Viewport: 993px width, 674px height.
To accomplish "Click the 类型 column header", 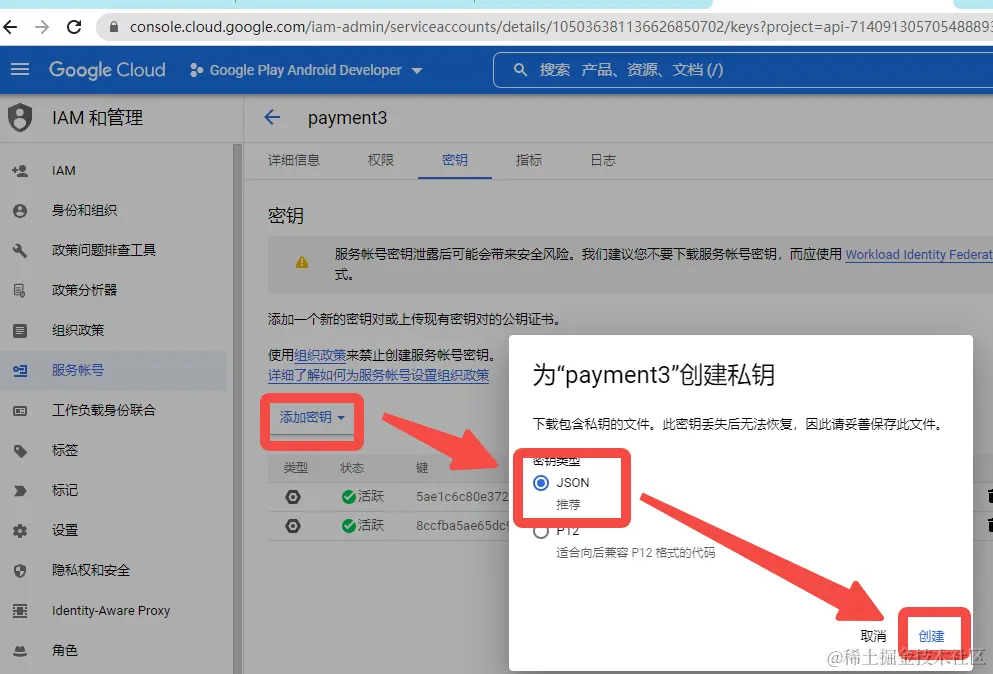I will 296,467.
